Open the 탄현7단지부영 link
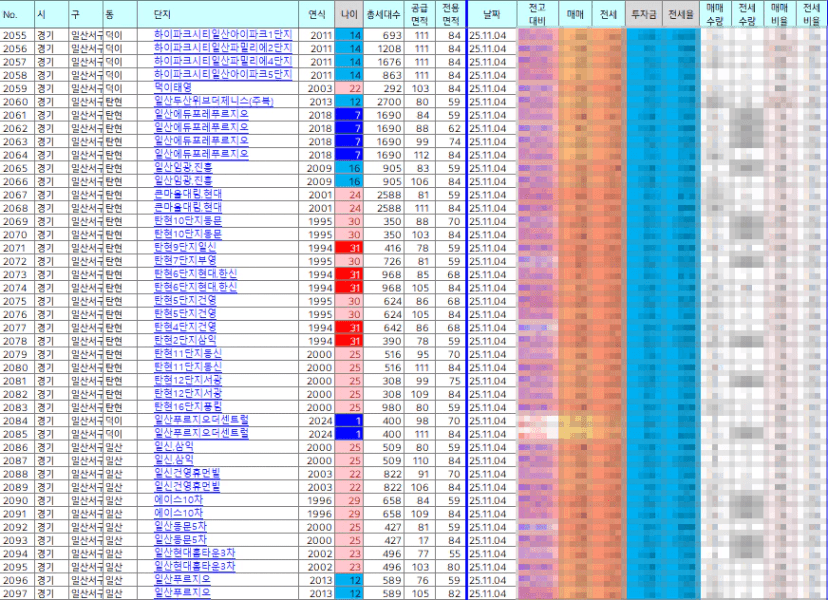This screenshot has height=600, width=828. pos(185,260)
